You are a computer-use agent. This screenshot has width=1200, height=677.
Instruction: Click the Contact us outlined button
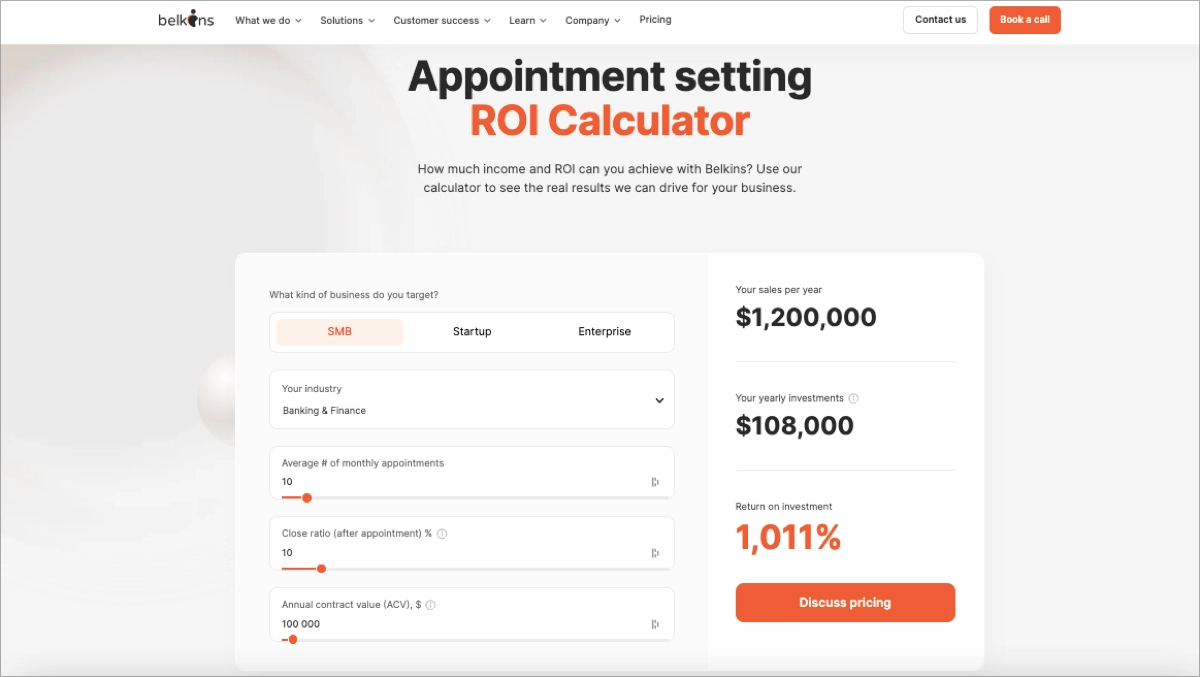tap(940, 19)
